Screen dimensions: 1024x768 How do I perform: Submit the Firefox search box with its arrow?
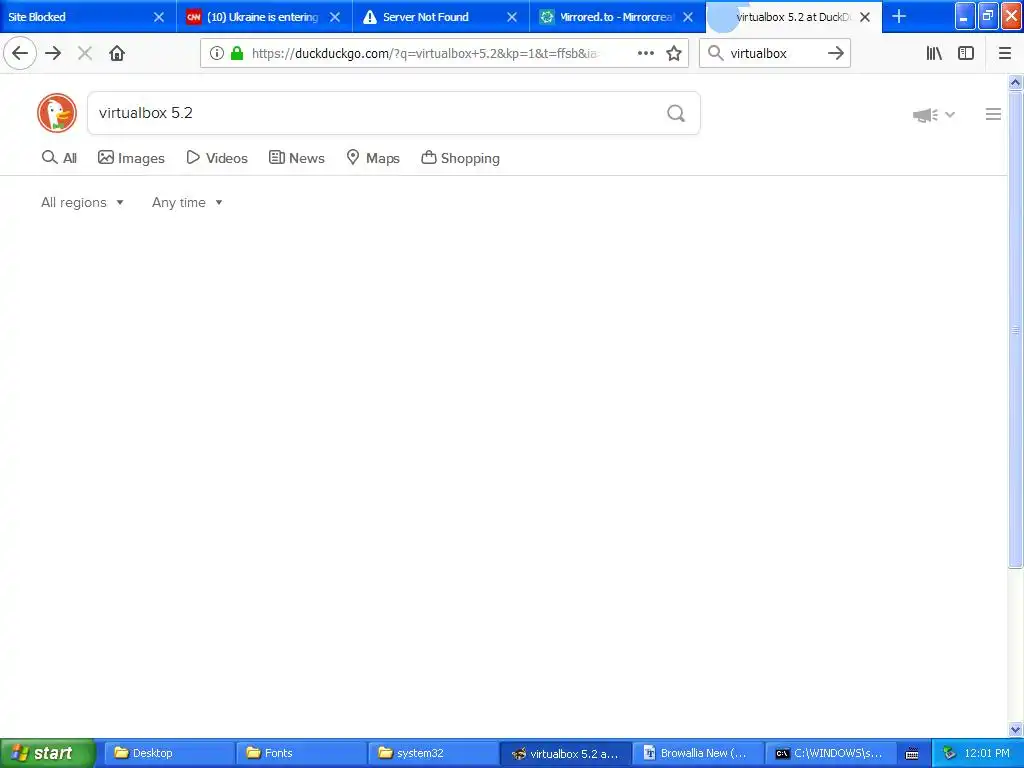click(836, 53)
